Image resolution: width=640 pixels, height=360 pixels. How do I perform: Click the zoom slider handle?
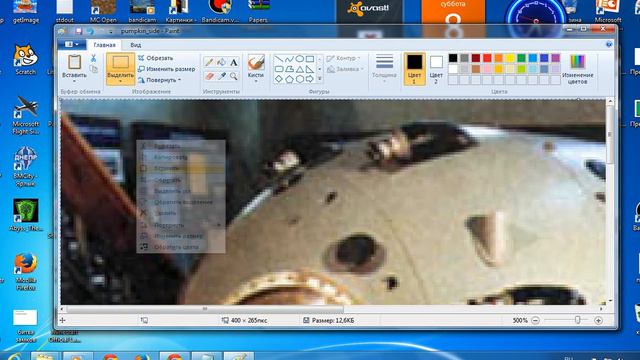[578, 320]
